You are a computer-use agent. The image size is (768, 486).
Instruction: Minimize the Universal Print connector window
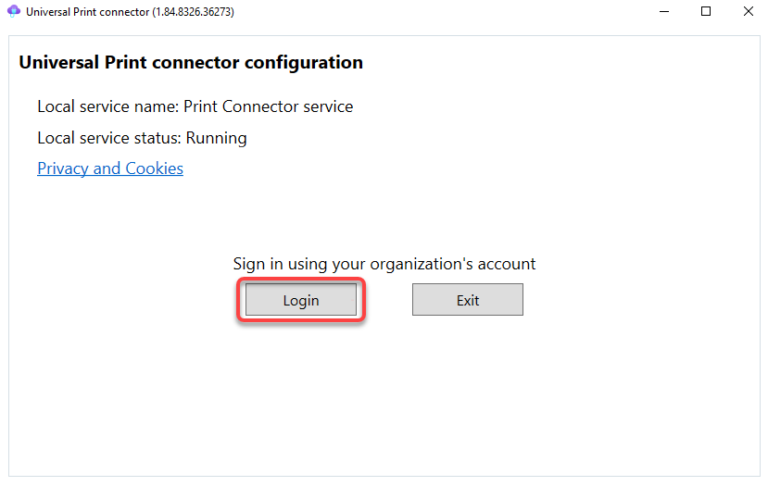coord(662,11)
